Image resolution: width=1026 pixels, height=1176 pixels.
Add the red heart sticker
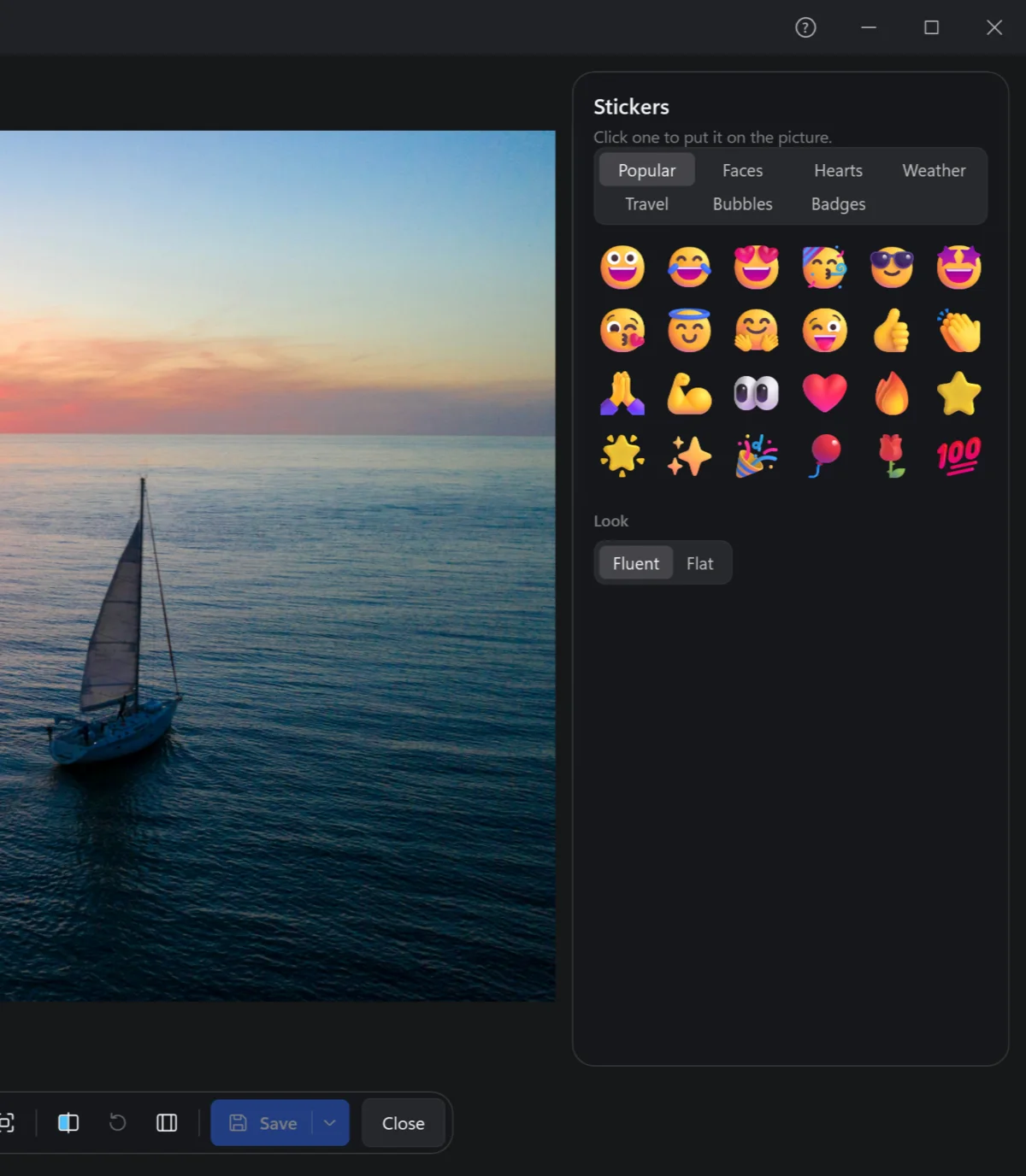pos(824,393)
